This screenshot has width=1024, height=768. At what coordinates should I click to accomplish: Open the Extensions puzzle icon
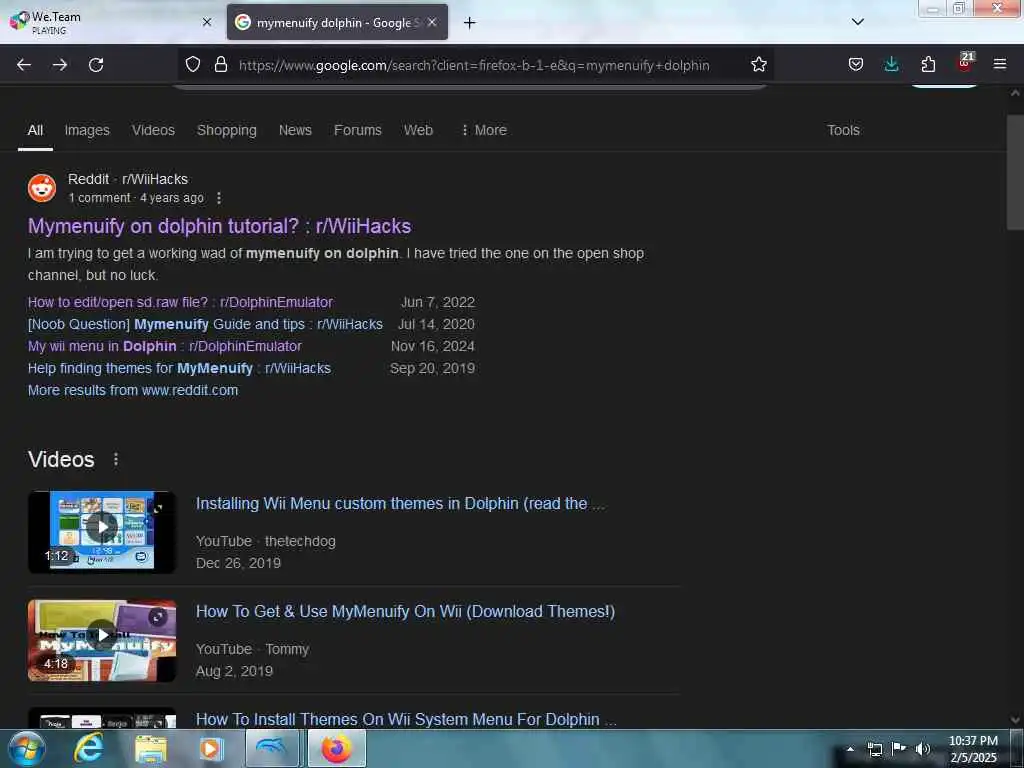[928, 65]
